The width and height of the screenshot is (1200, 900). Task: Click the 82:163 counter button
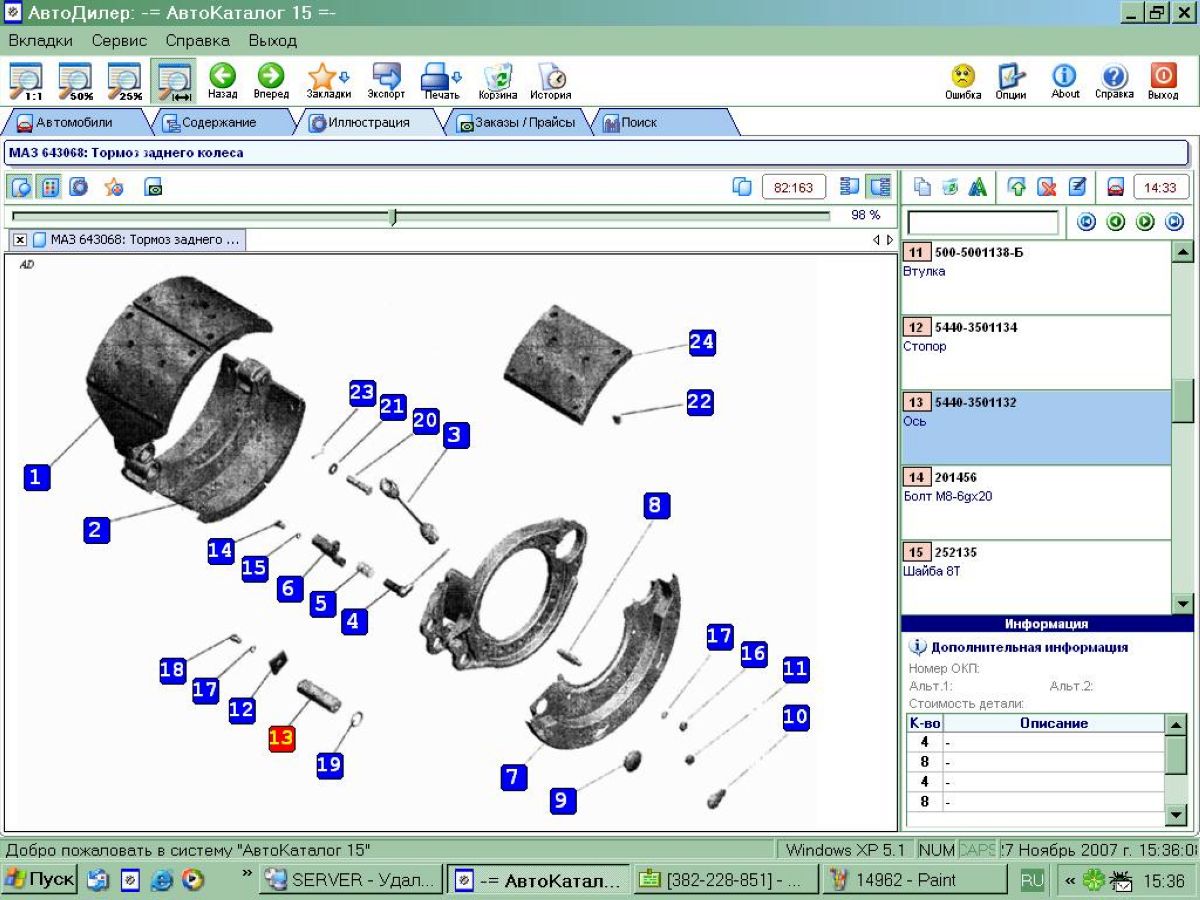(x=794, y=187)
